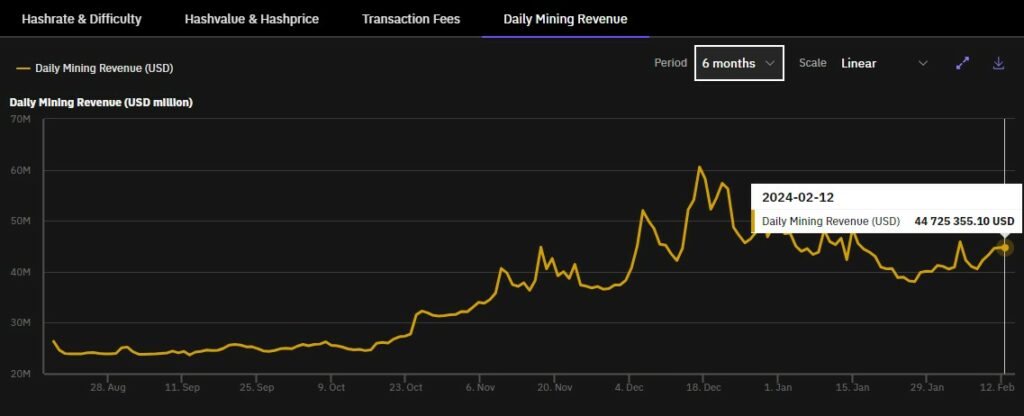The width and height of the screenshot is (1024, 416).
Task: Open the Period dropdown showing 6 months
Action: (739, 63)
